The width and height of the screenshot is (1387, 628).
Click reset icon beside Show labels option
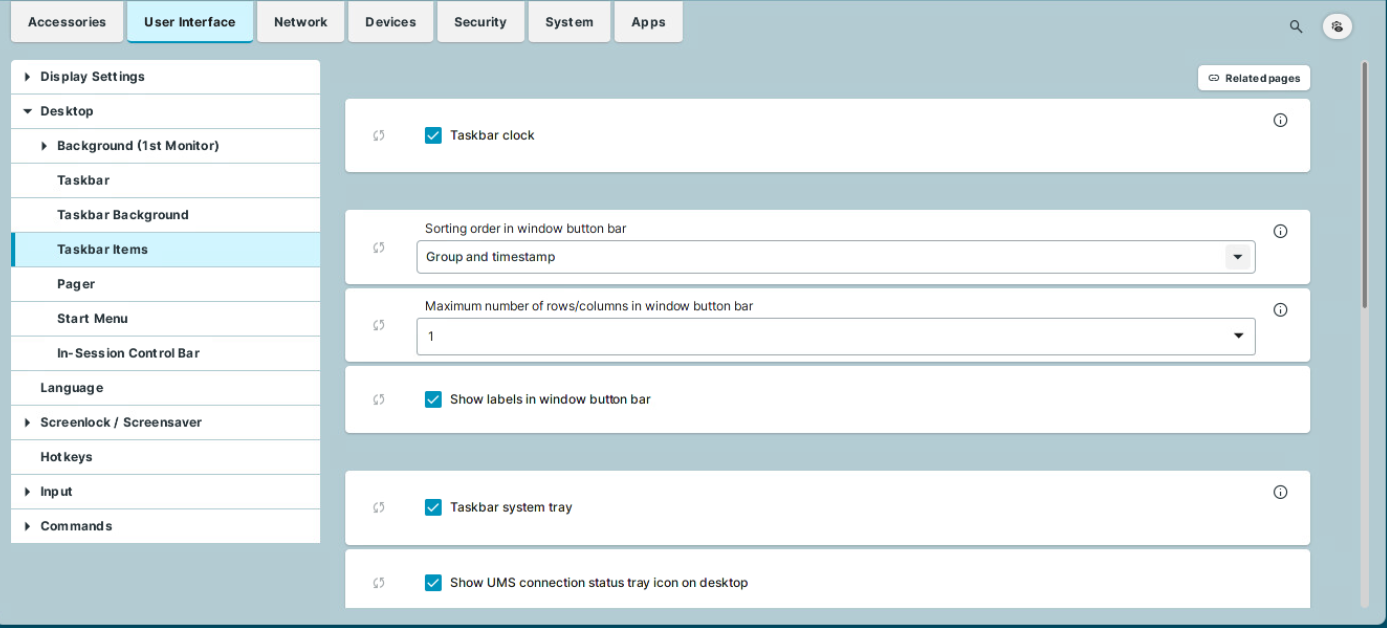click(x=379, y=399)
